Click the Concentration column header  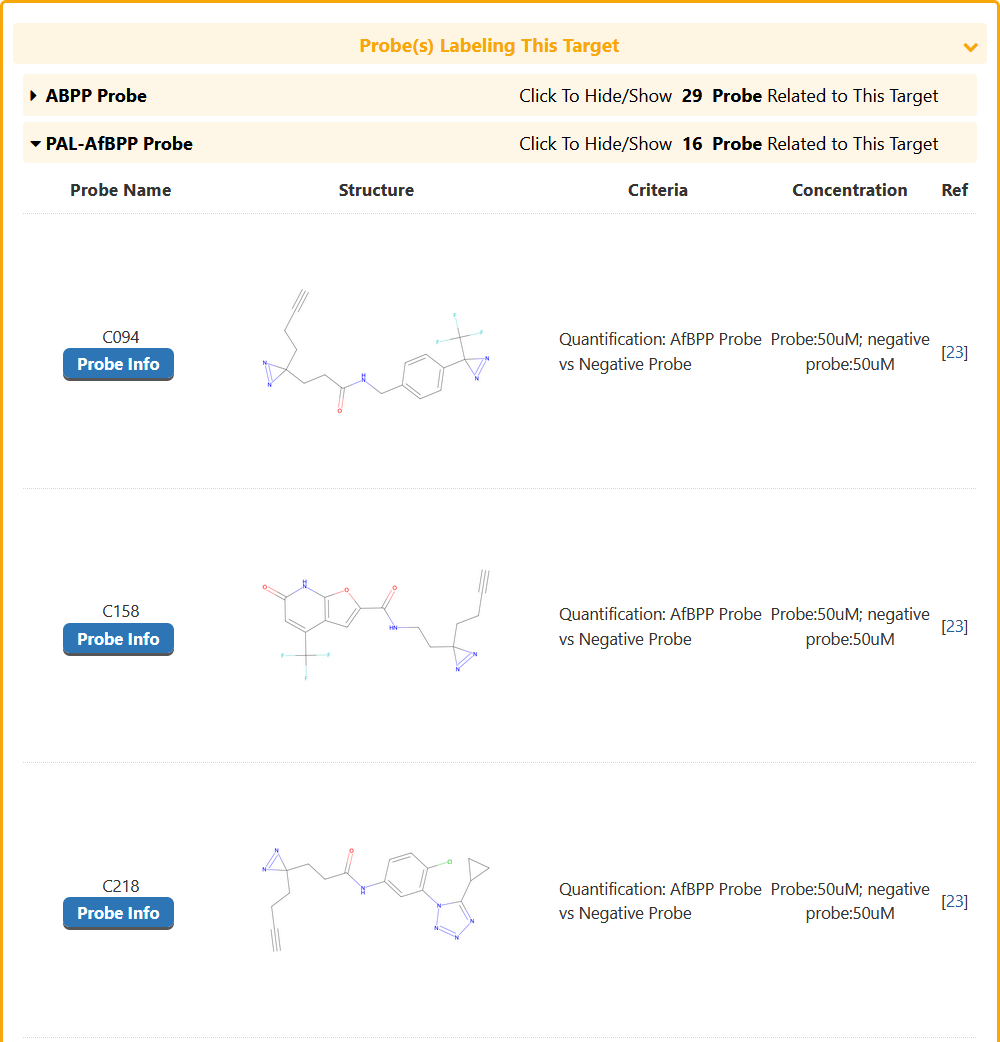click(849, 190)
